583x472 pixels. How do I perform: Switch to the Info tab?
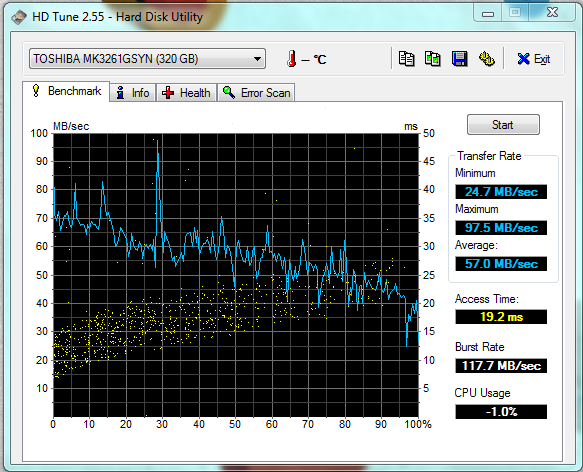pos(133,92)
